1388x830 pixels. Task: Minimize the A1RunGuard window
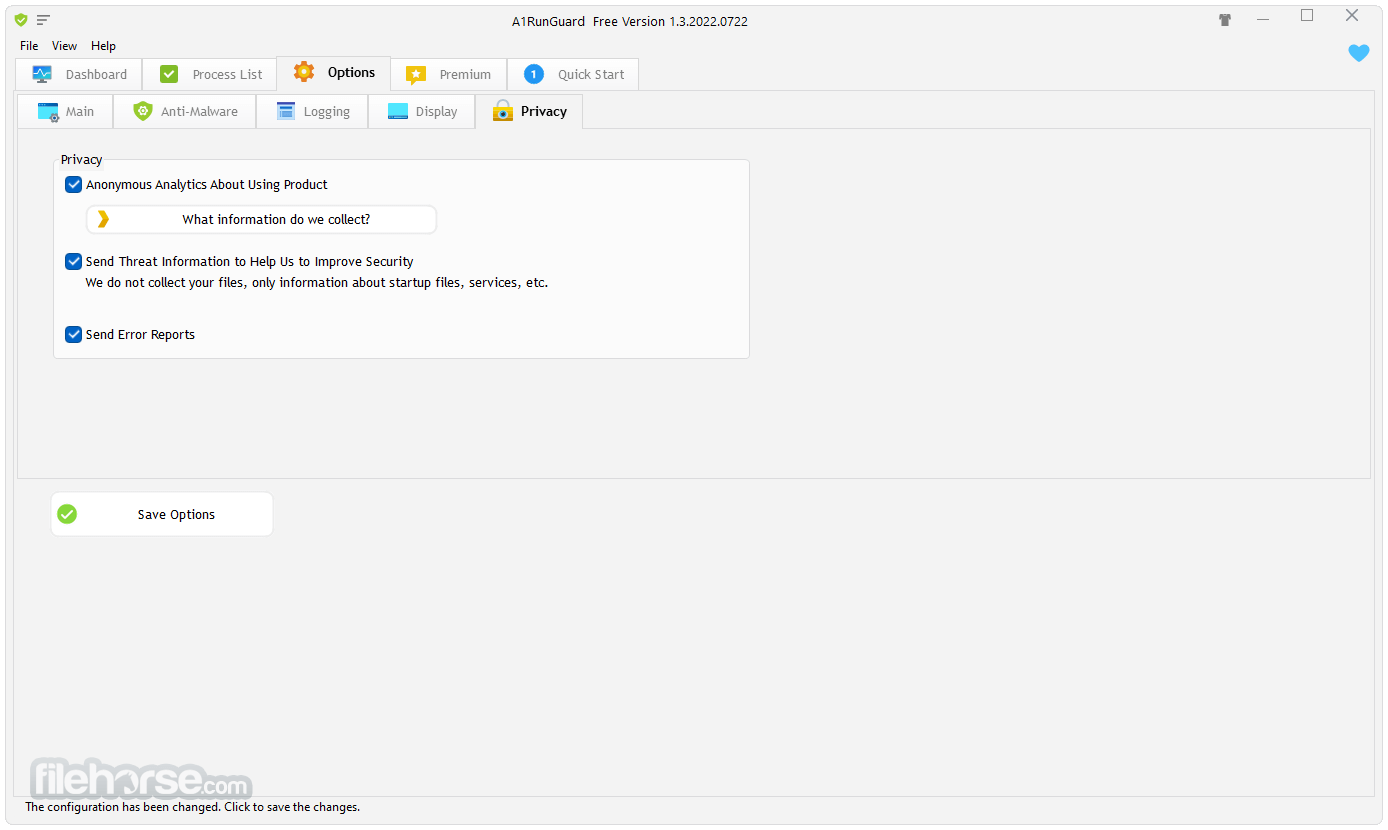coord(1263,18)
